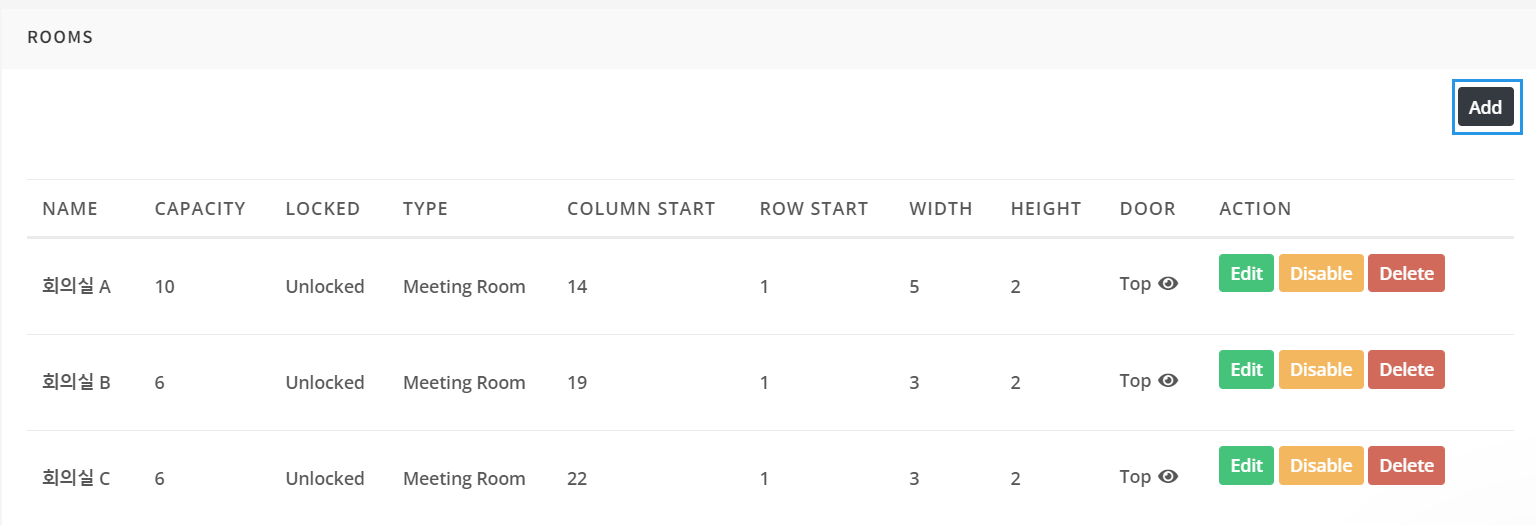This screenshot has height=525, width=1536.
Task: Click the eye icon for 회의실 B door
Action: (1168, 380)
